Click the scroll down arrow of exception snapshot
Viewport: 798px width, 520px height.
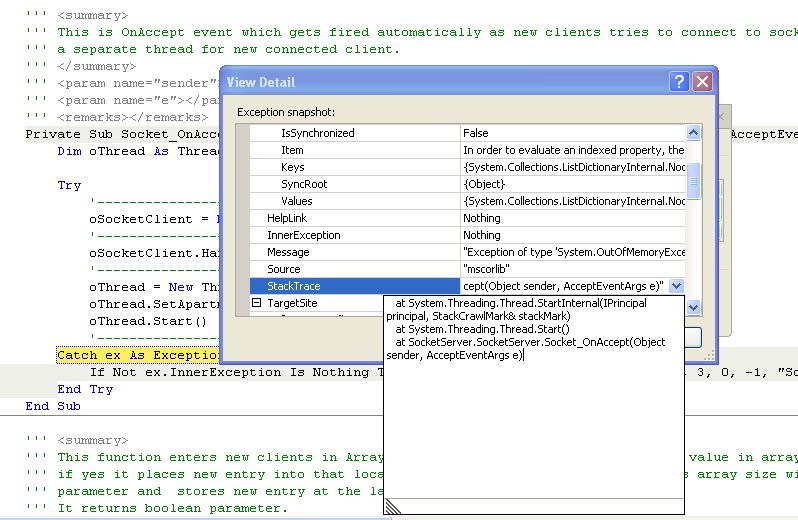coord(693,307)
